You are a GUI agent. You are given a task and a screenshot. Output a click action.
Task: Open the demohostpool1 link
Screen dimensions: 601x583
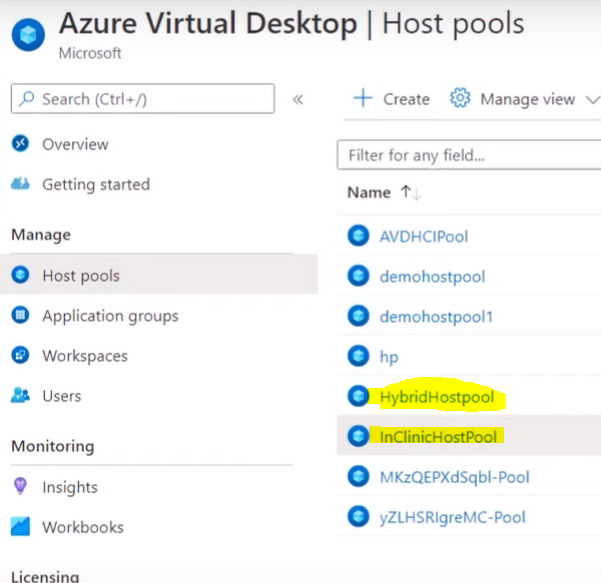pos(436,317)
